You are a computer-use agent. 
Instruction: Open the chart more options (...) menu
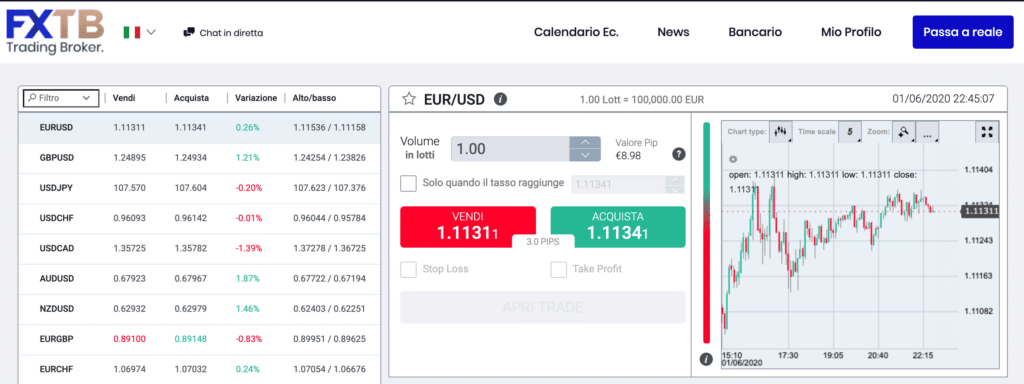[x=928, y=131]
